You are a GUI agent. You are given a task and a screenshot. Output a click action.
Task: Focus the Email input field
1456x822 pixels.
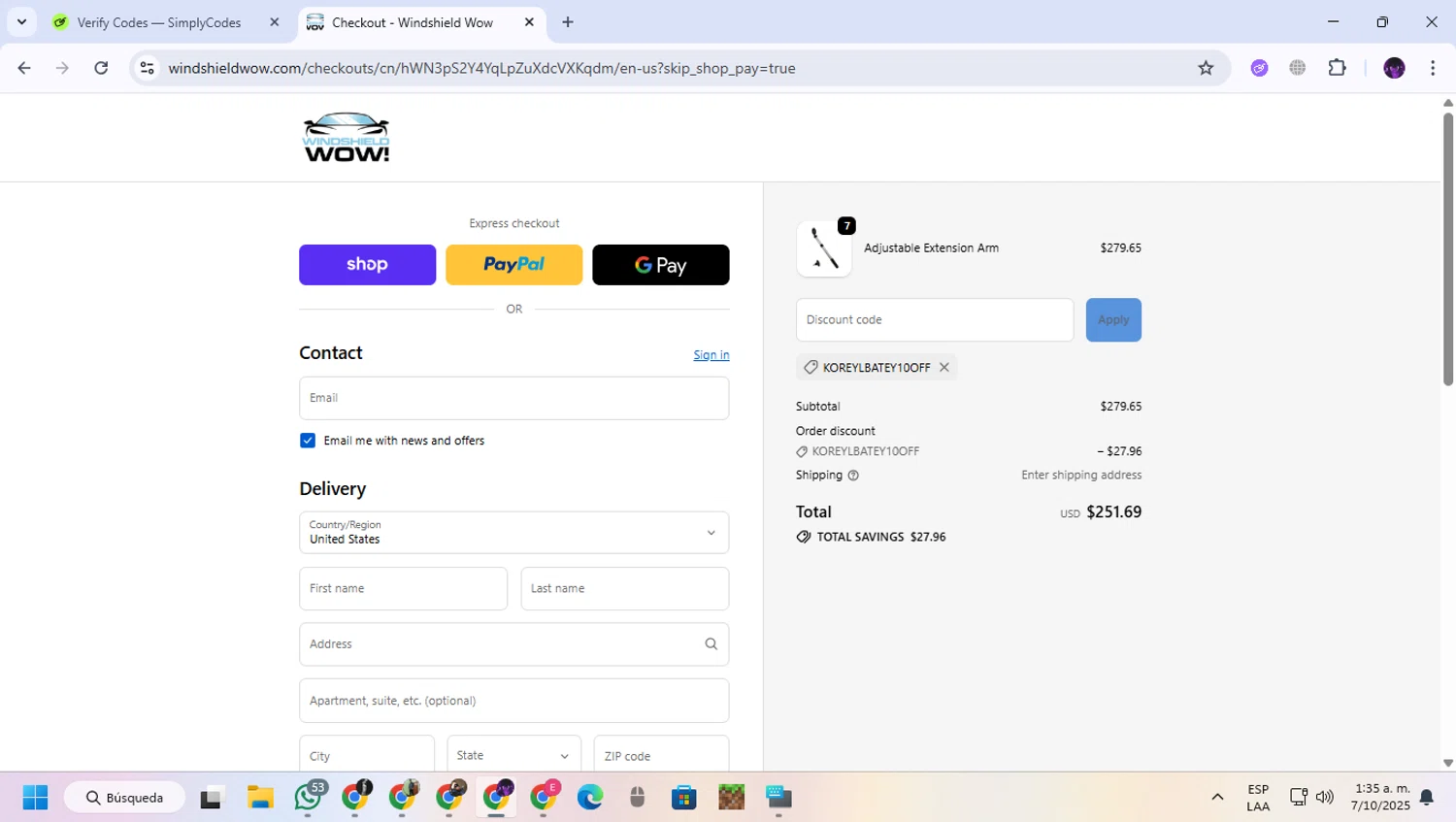click(x=513, y=398)
